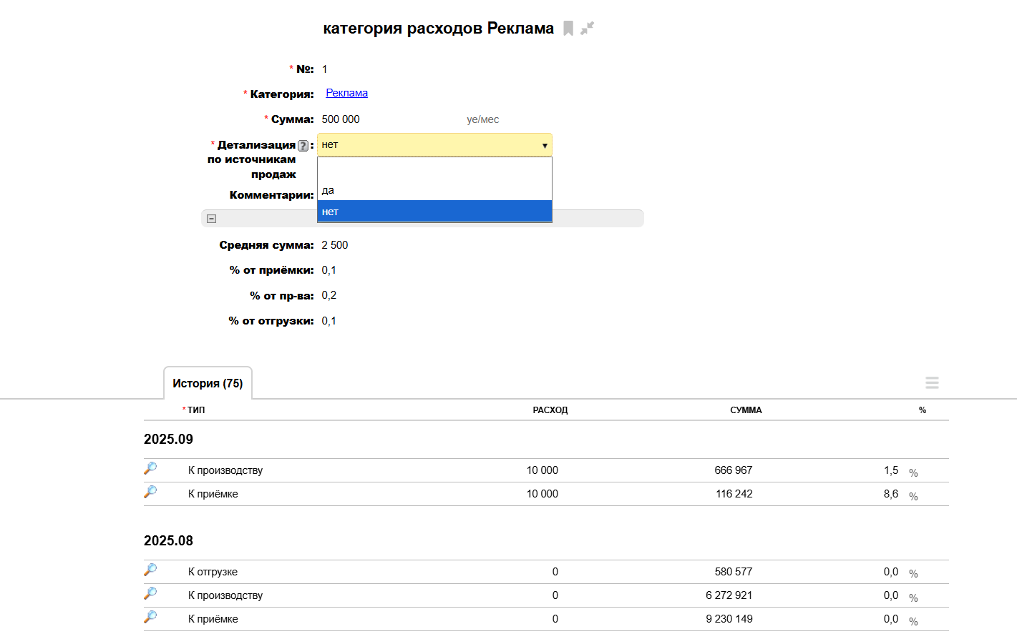This screenshot has width=1018, height=644.
Task: Switch to the История (75) tab
Action: point(208,383)
